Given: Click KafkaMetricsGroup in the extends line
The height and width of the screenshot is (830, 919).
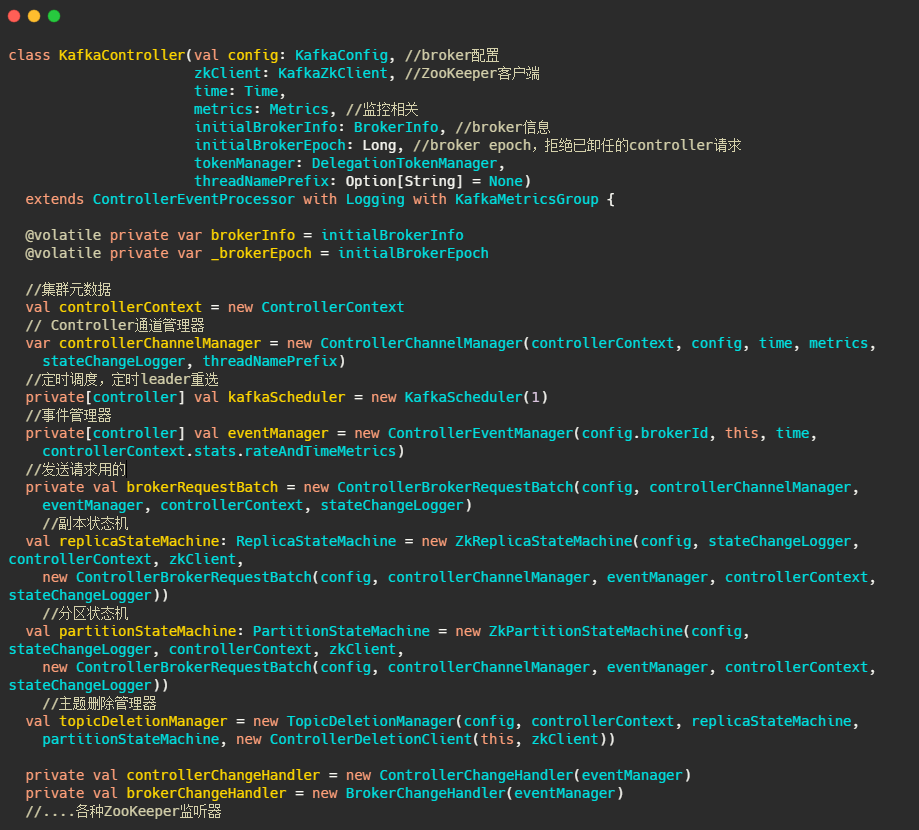Looking at the screenshot, I should (527, 199).
